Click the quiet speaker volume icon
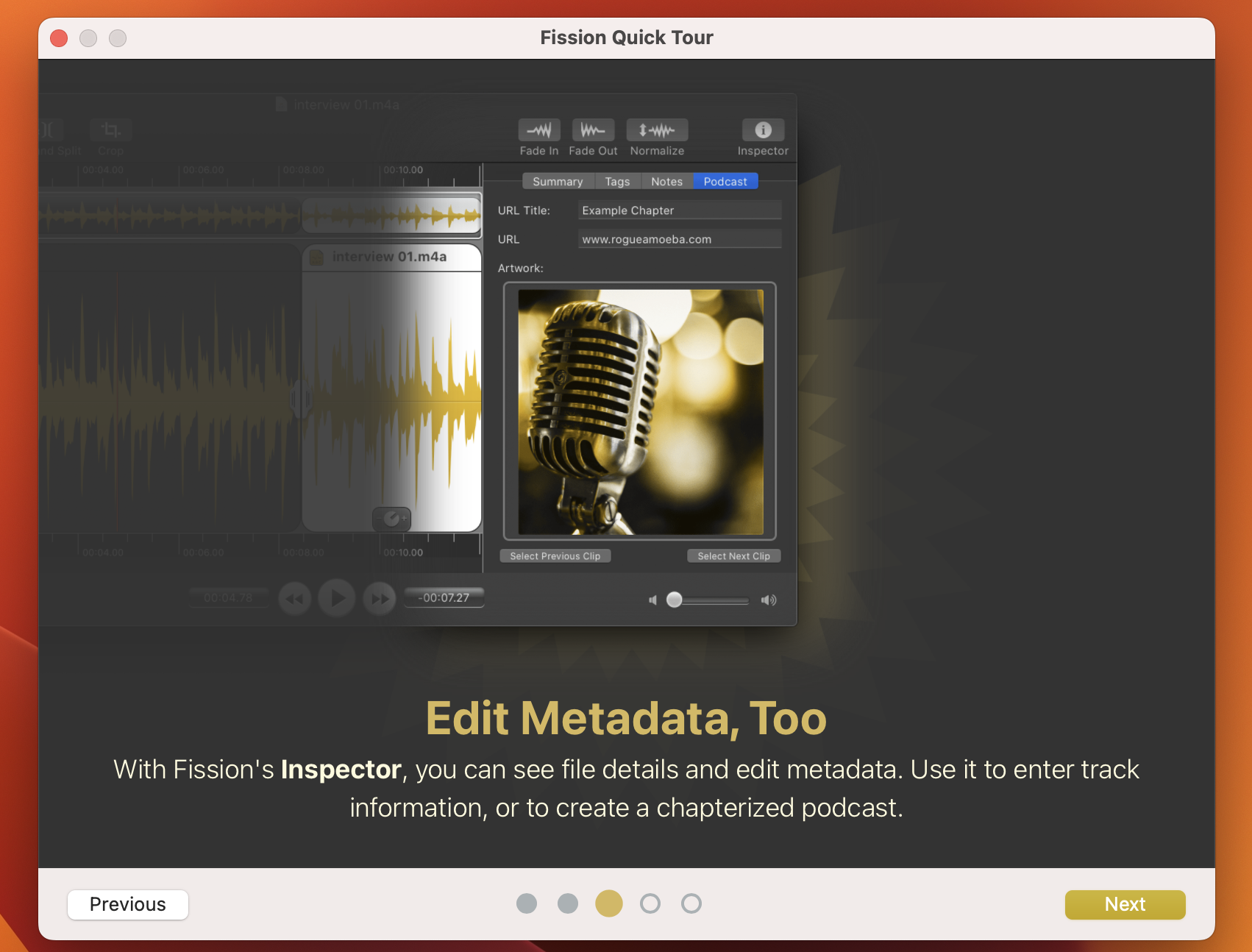The height and width of the screenshot is (952, 1252). click(652, 600)
